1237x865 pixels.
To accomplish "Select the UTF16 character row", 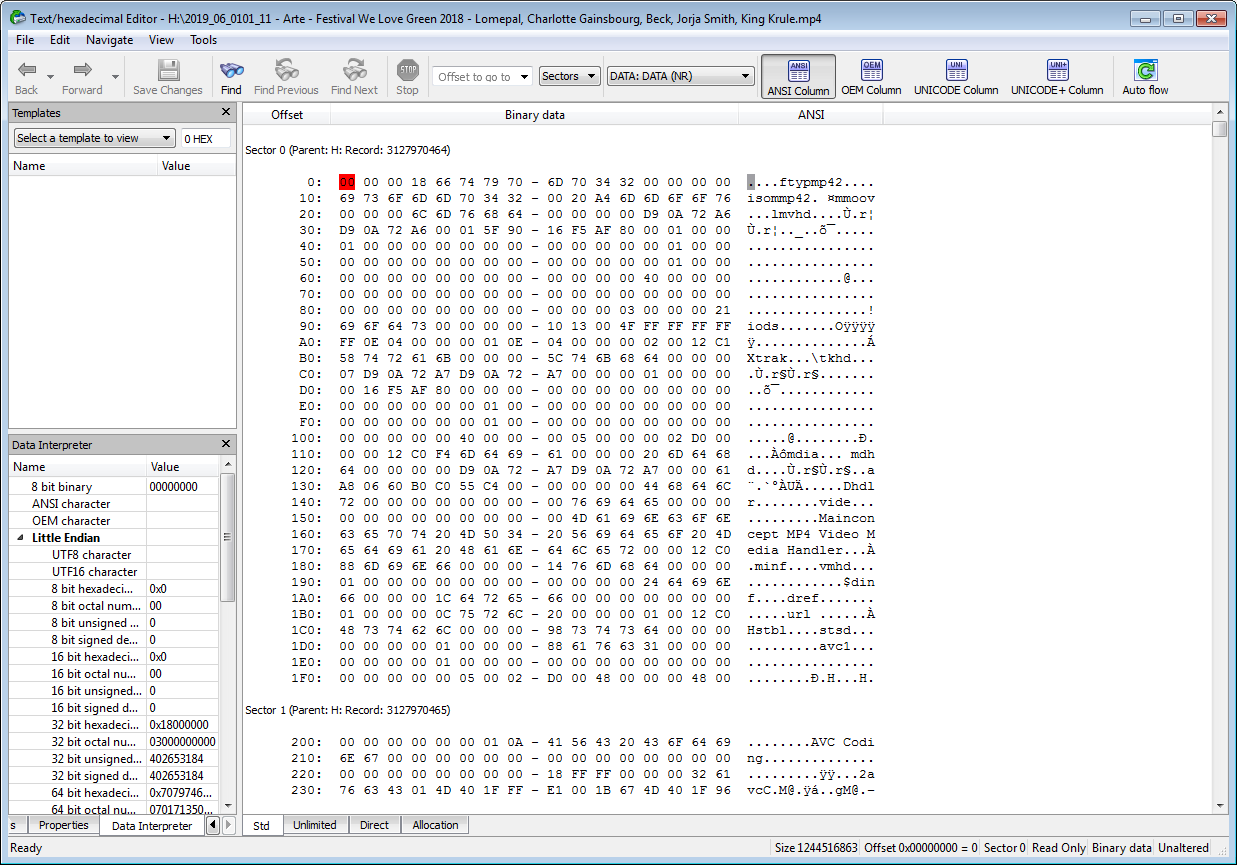I will pyautogui.click(x=114, y=572).
